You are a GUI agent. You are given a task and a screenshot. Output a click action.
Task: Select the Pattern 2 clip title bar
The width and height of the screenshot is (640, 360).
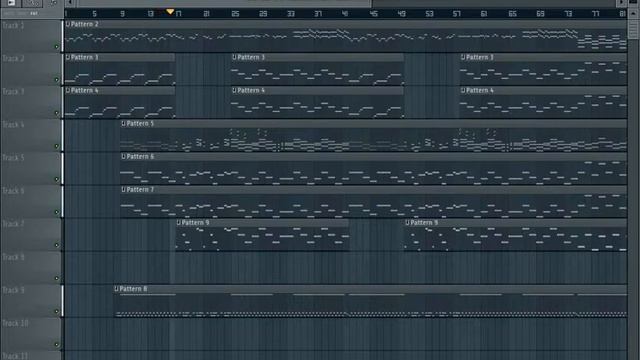pyautogui.click(x=346, y=24)
